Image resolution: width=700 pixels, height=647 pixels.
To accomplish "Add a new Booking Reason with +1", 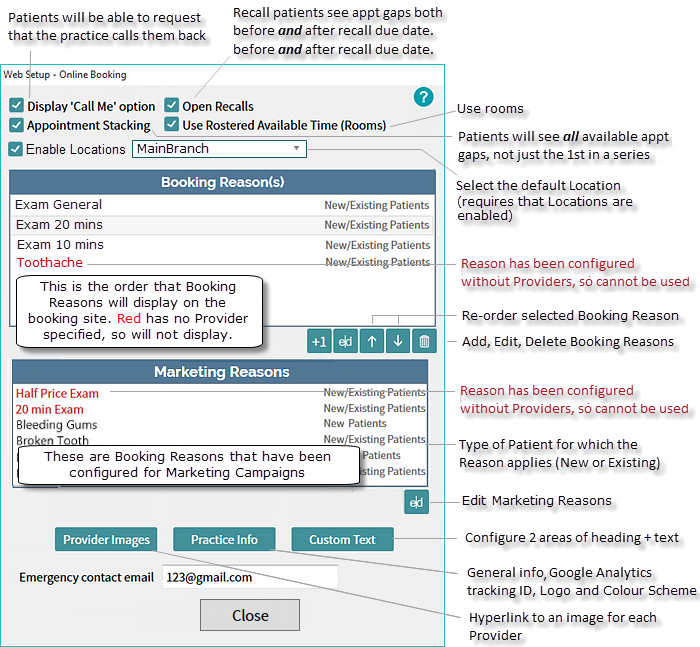I will (x=319, y=342).
